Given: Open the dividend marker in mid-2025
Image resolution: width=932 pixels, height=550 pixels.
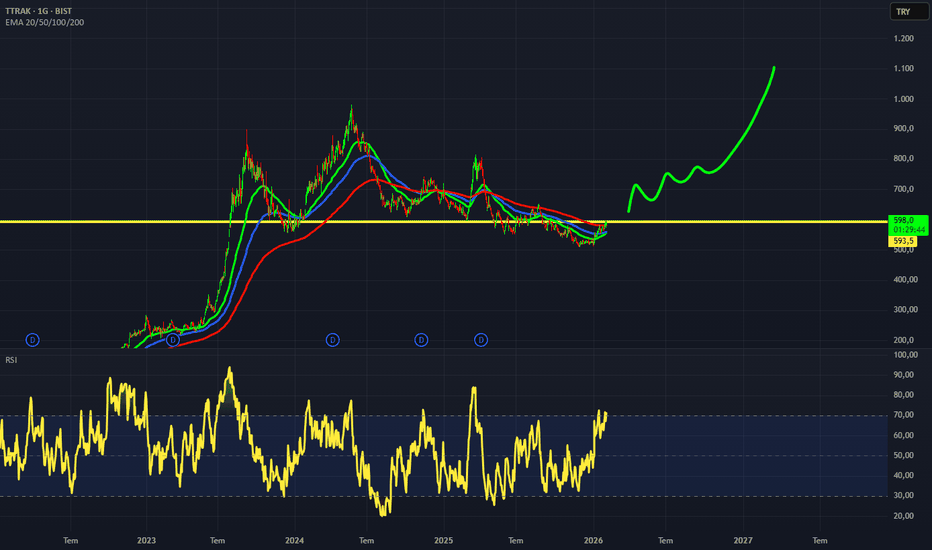Looking at the screenshot, I should [x=481, y=340].
